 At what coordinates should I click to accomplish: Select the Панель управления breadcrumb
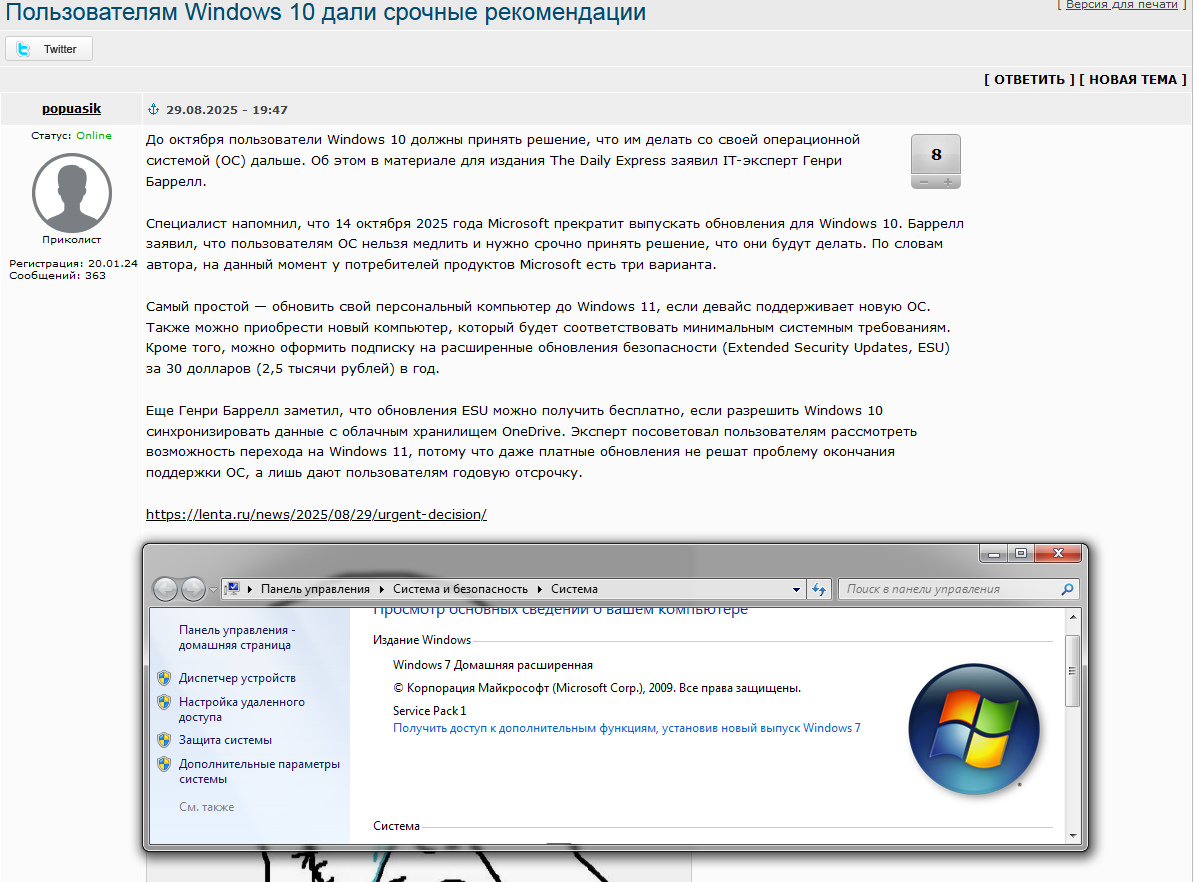tap(315, 589)
